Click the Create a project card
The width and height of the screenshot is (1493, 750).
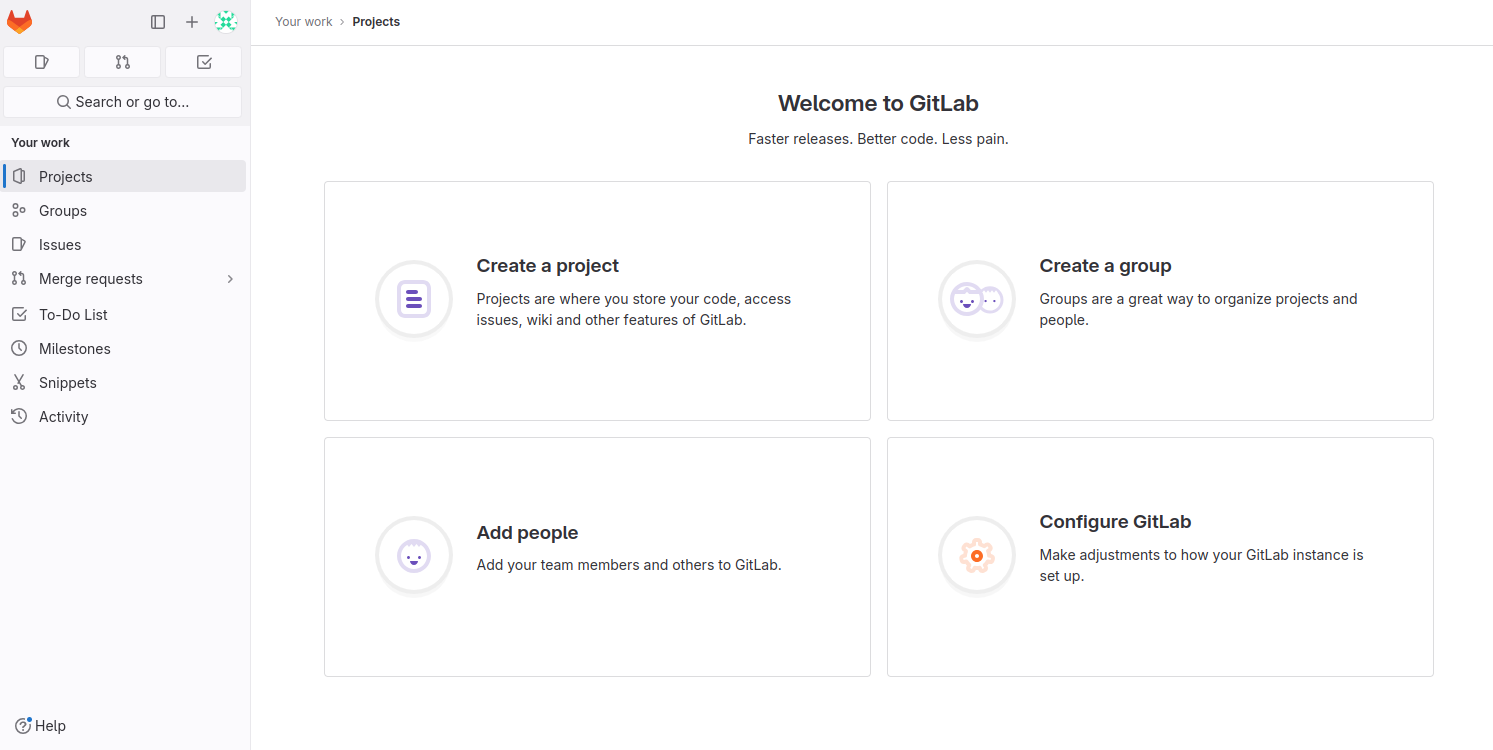pos(597,300)
